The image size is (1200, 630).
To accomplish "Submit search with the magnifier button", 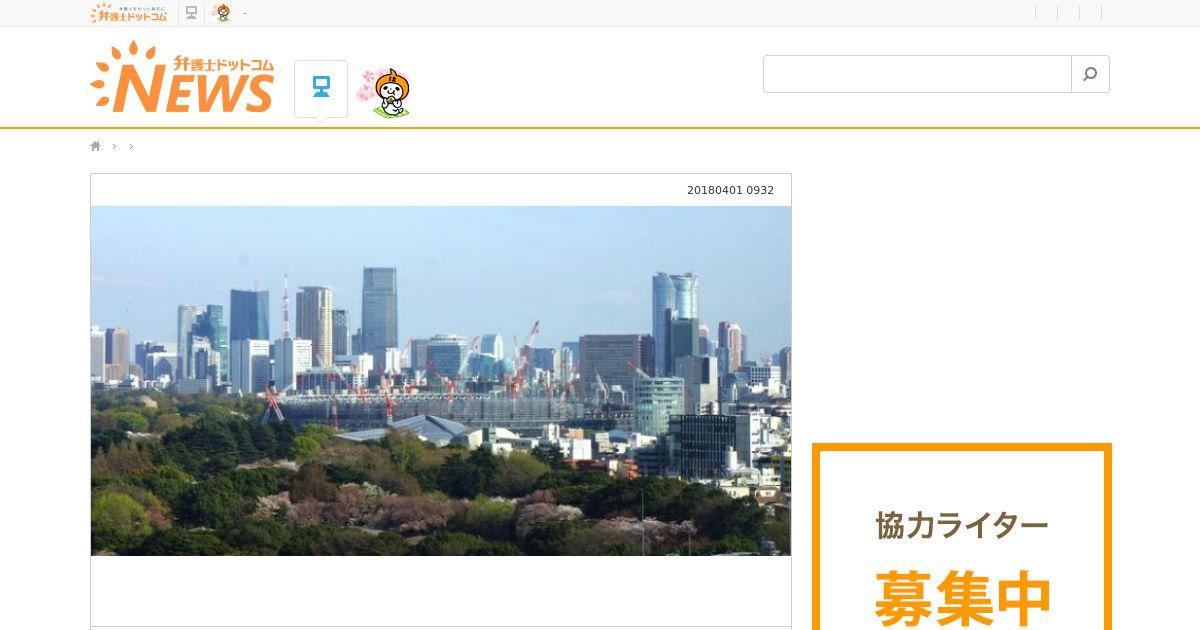I will (x=1090, y=74).
